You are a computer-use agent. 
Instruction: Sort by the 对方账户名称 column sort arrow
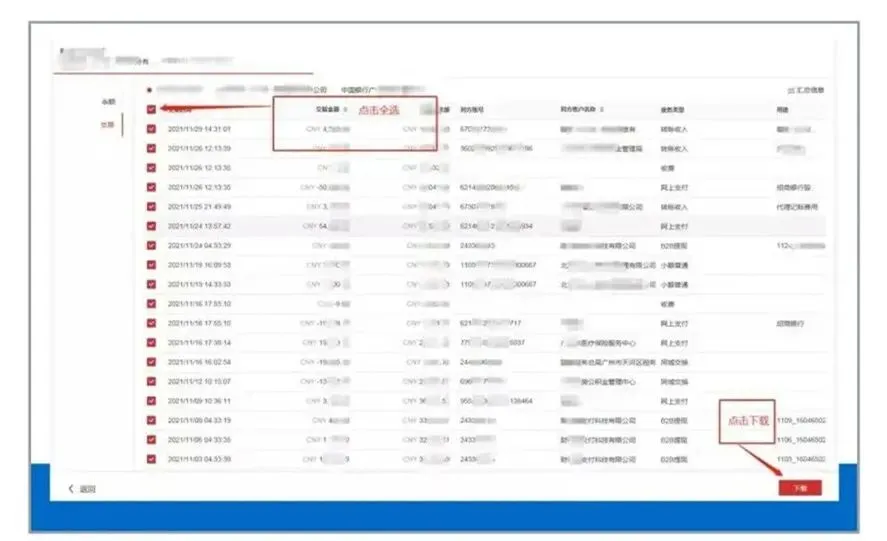click(x=602, y=109)
